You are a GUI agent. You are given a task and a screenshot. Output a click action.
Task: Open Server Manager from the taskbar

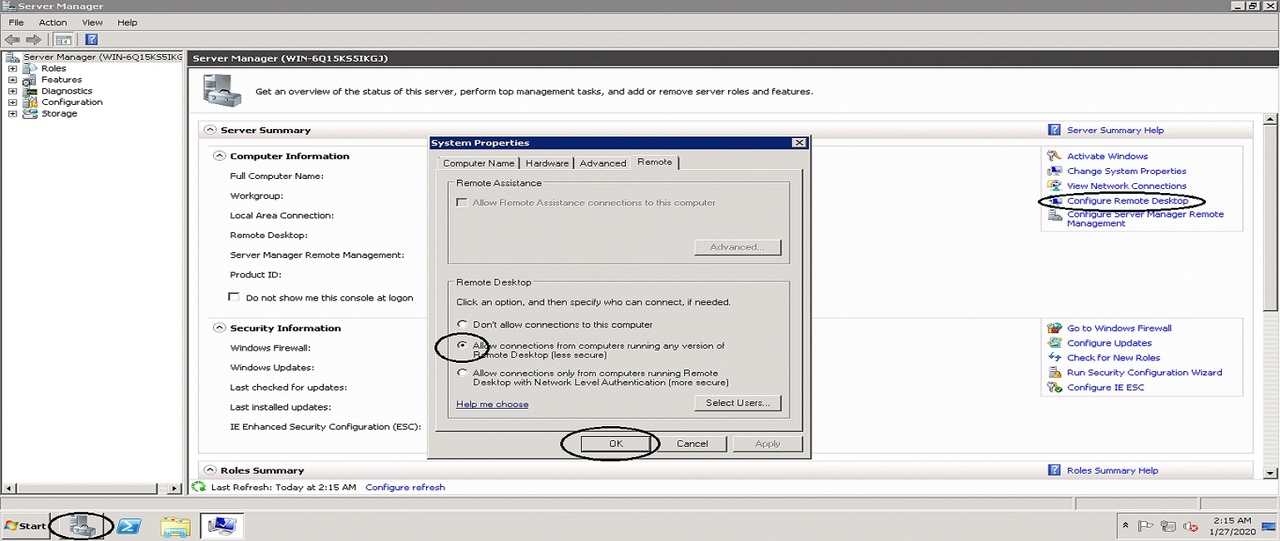pyautogui.click(x=82, y=525)
